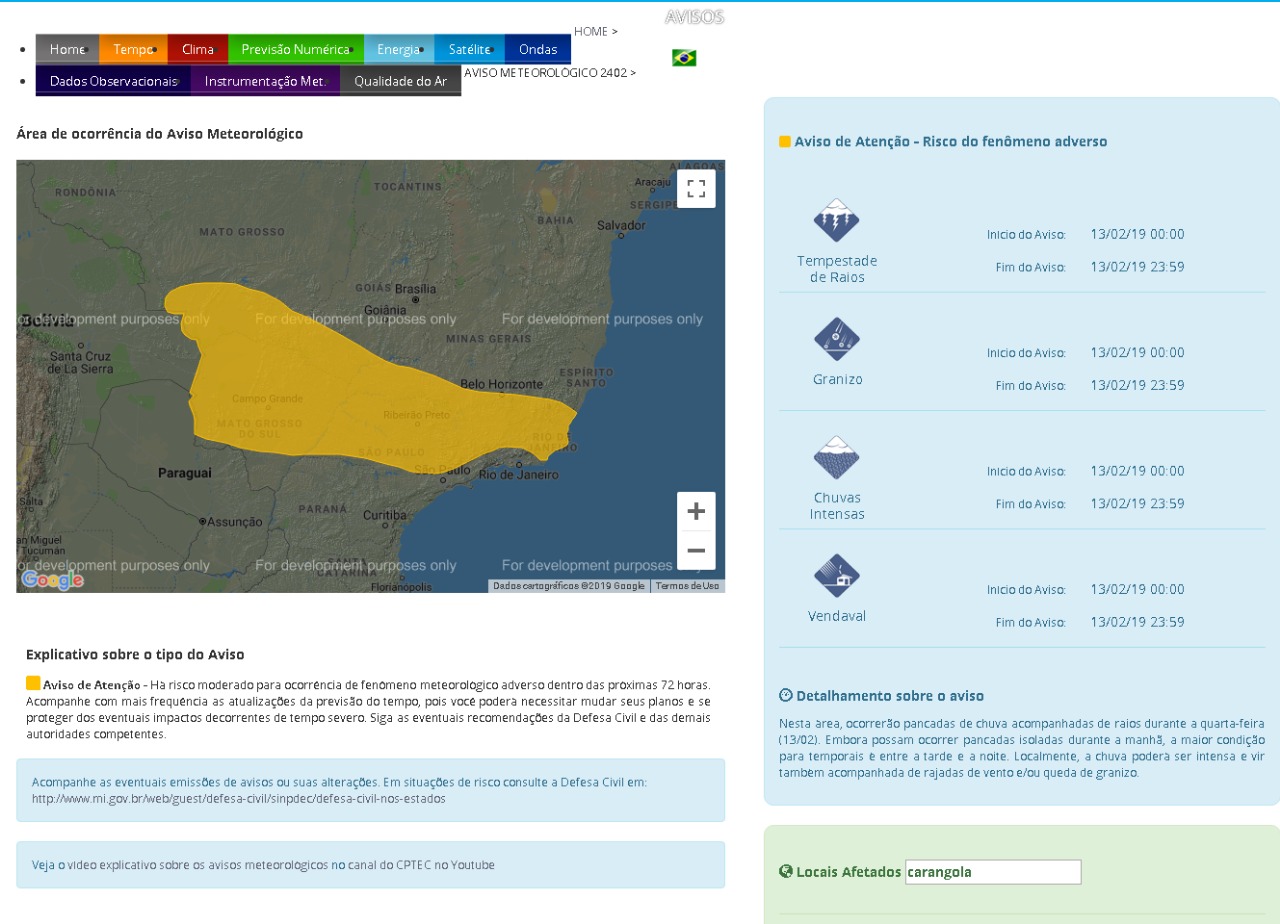Viewport: 1280px width, 924px height.
Task: Open Google Maps Termos de Uso link
Action: click(x=687, y=586)
